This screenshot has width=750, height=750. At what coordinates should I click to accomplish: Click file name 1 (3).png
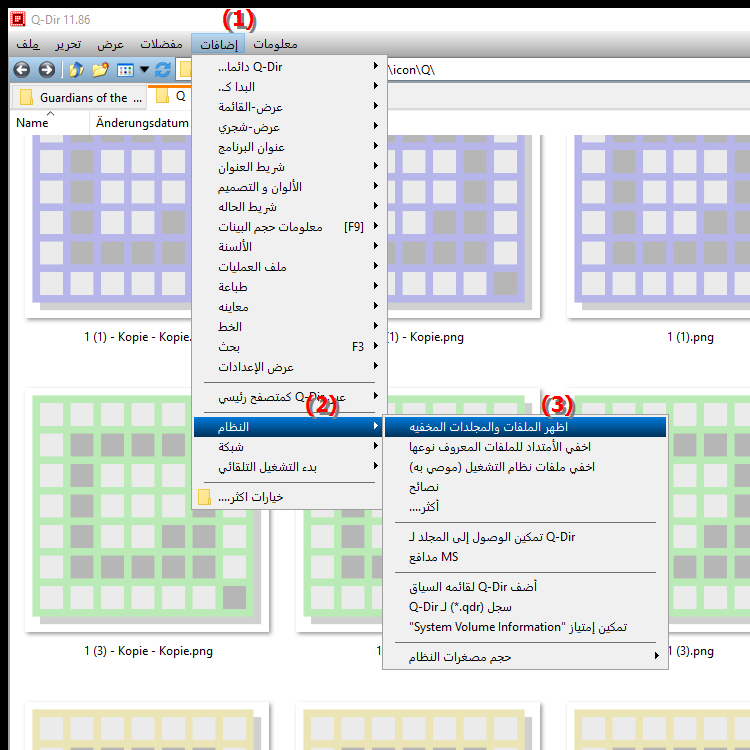(691, 651)
